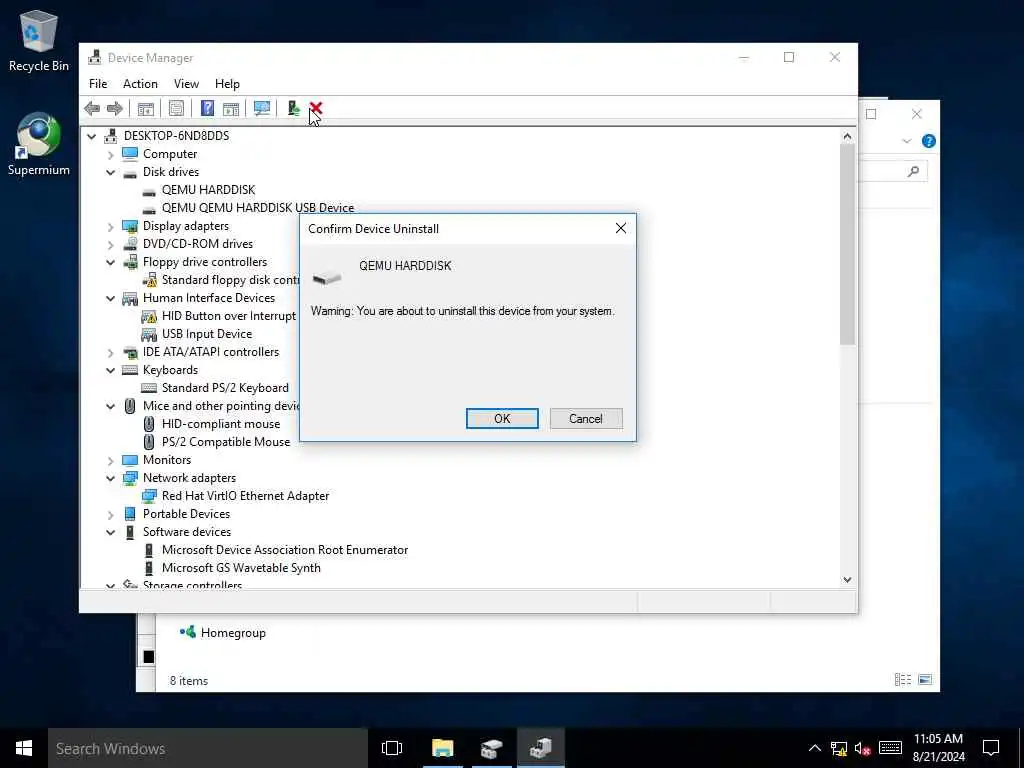Collapse the Keyboards node
The width and height of the screenshot is (1024, 768).
click(x=110, y=370)
